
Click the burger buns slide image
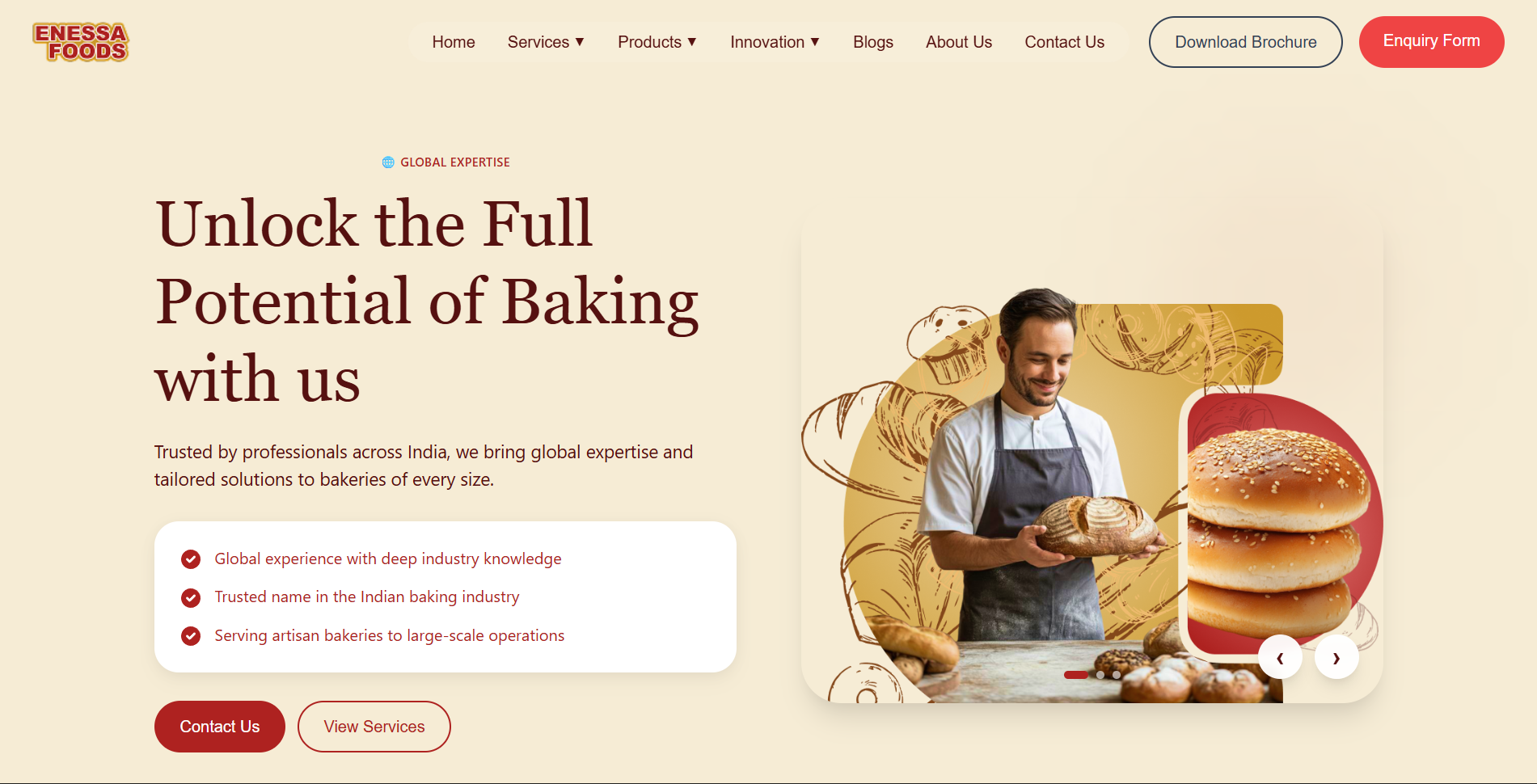point(1282,525)
